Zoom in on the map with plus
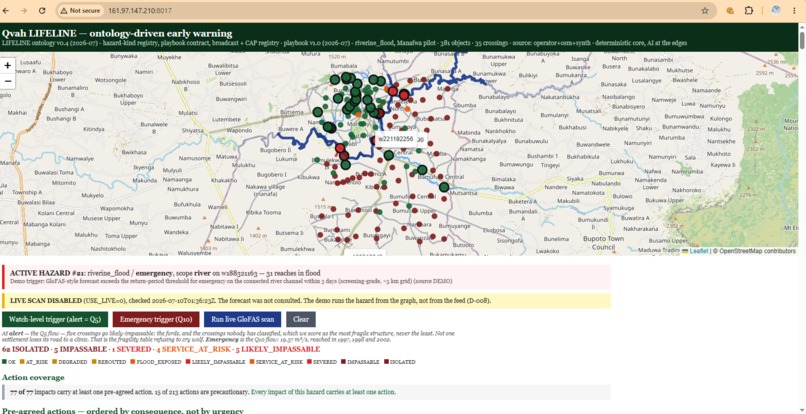806x414 pixels. click(x=8, y=66)
